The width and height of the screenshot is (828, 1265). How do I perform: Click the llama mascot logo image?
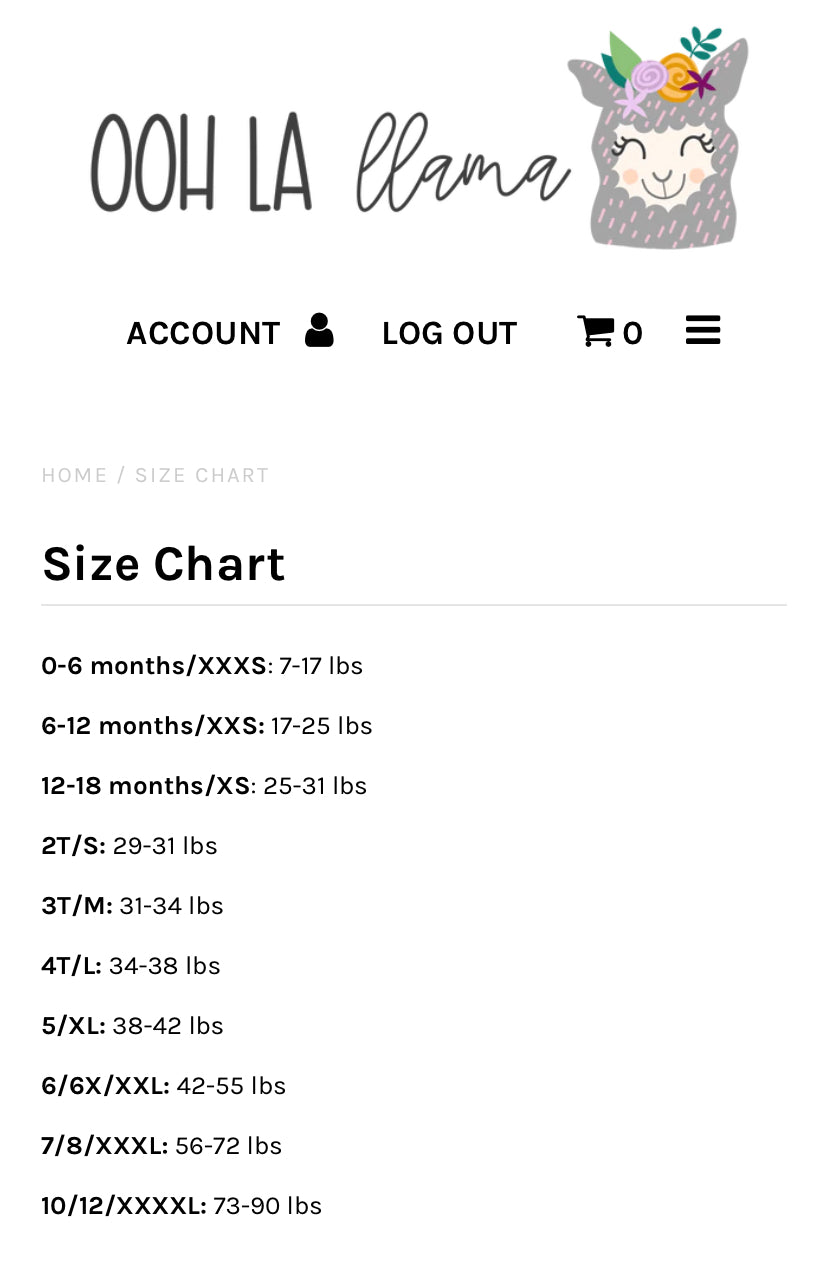660,140
